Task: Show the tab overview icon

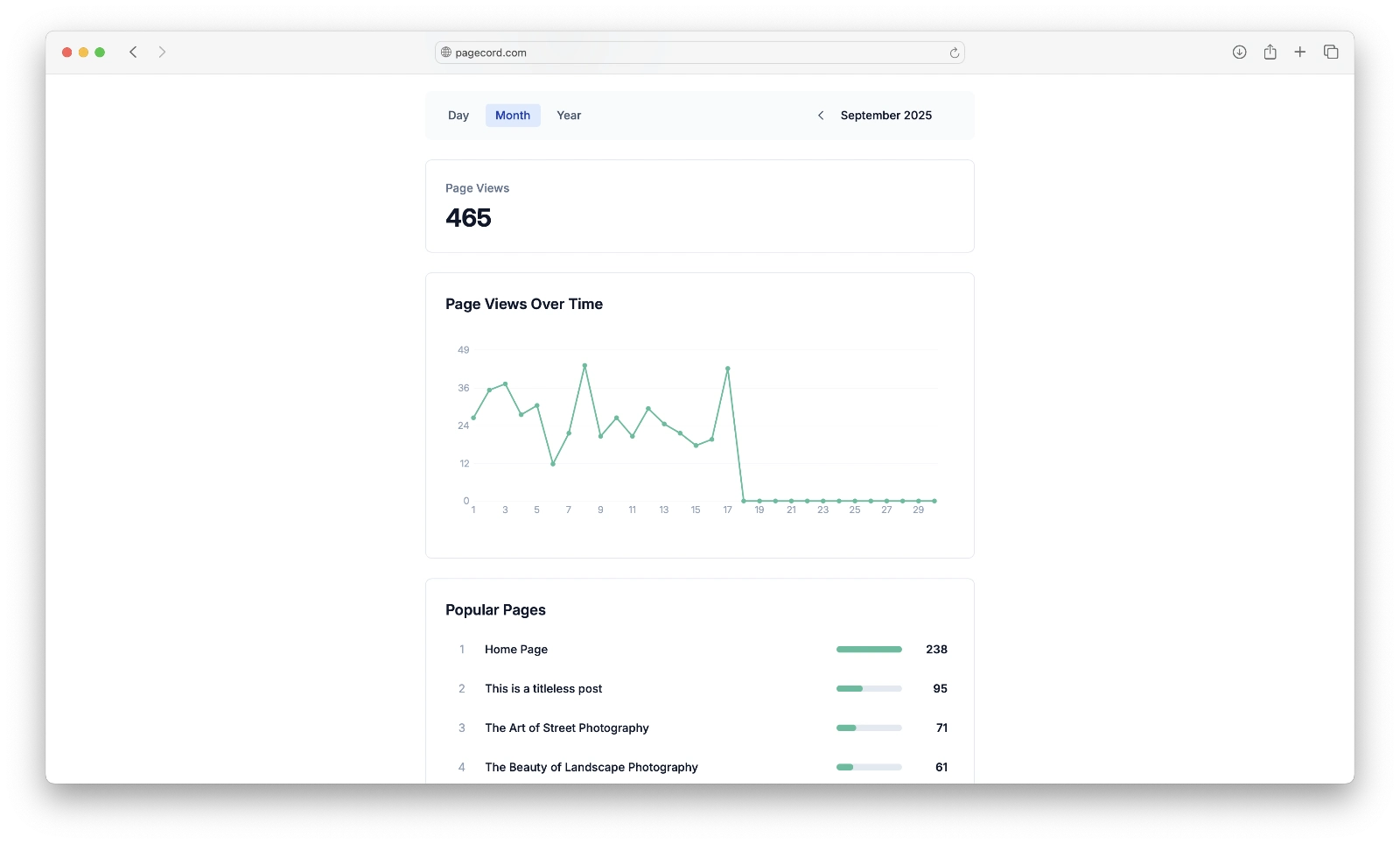Action: [x=1331, y=53]
